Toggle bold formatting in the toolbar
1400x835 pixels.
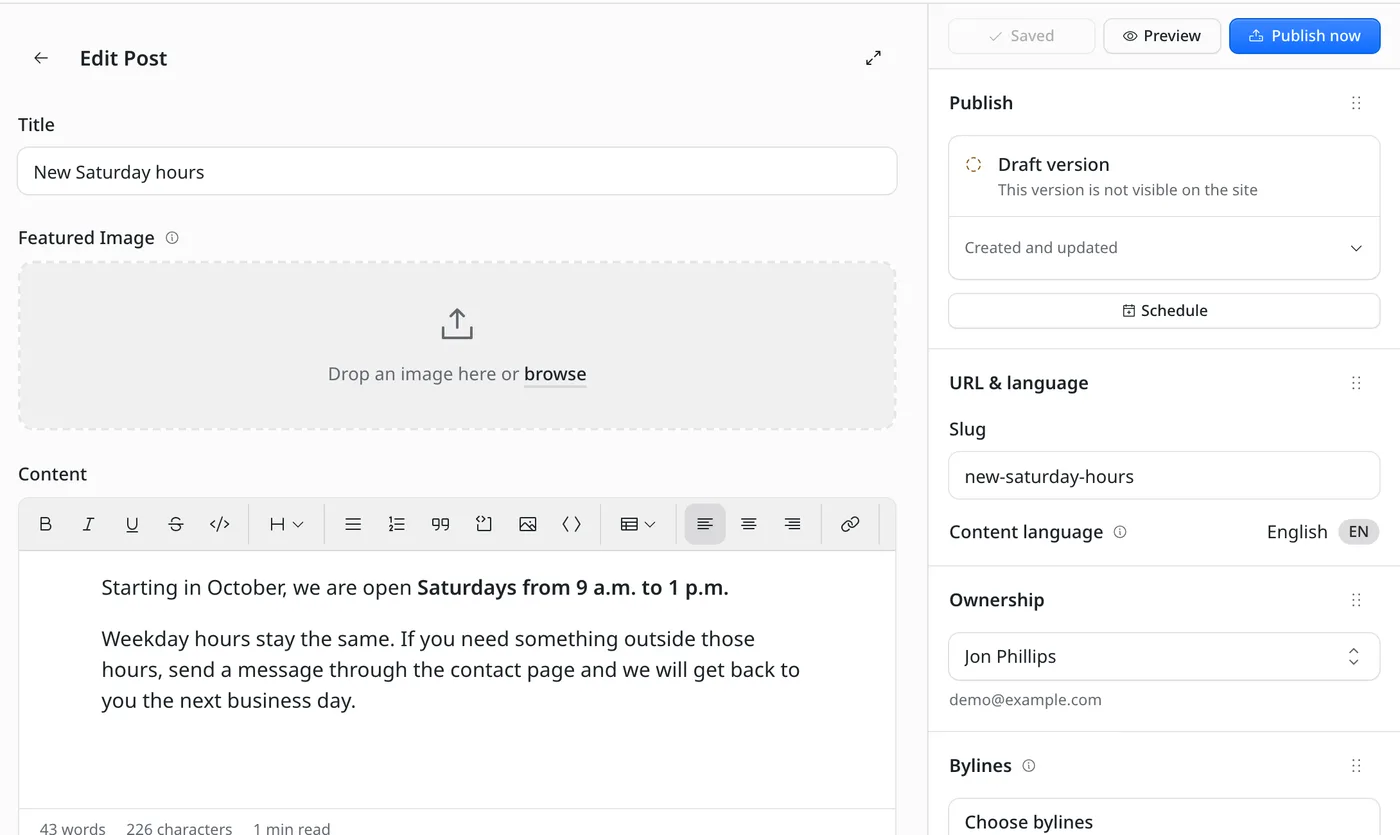tap(45, 524)
